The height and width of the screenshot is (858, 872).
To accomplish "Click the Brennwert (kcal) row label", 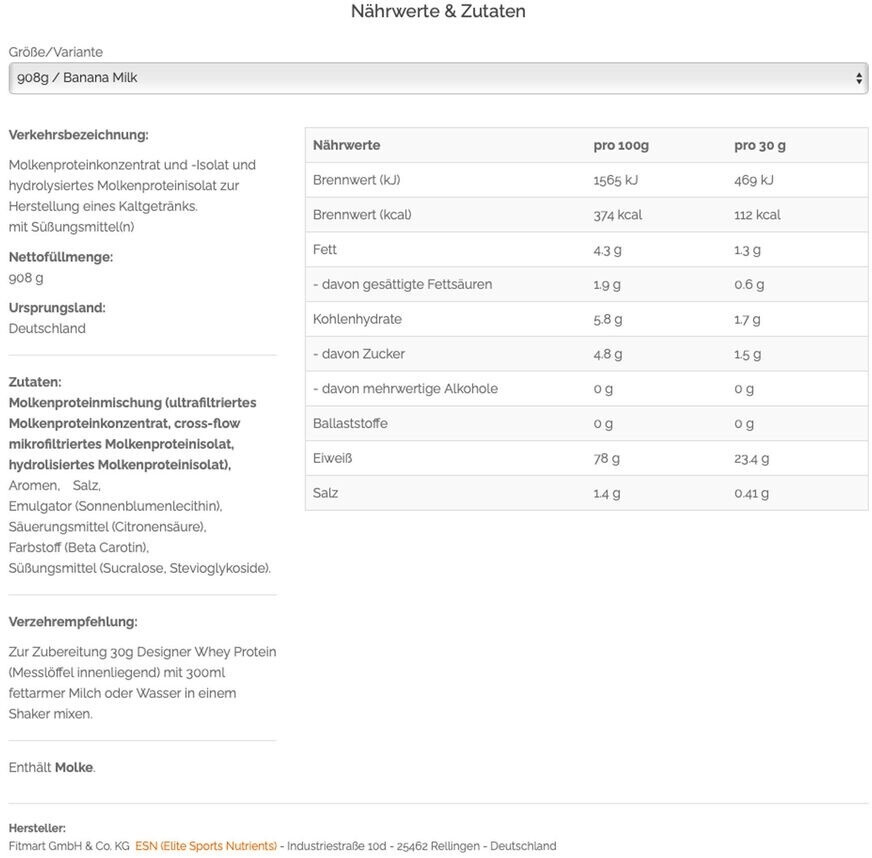I will click(x=362, y=215).
